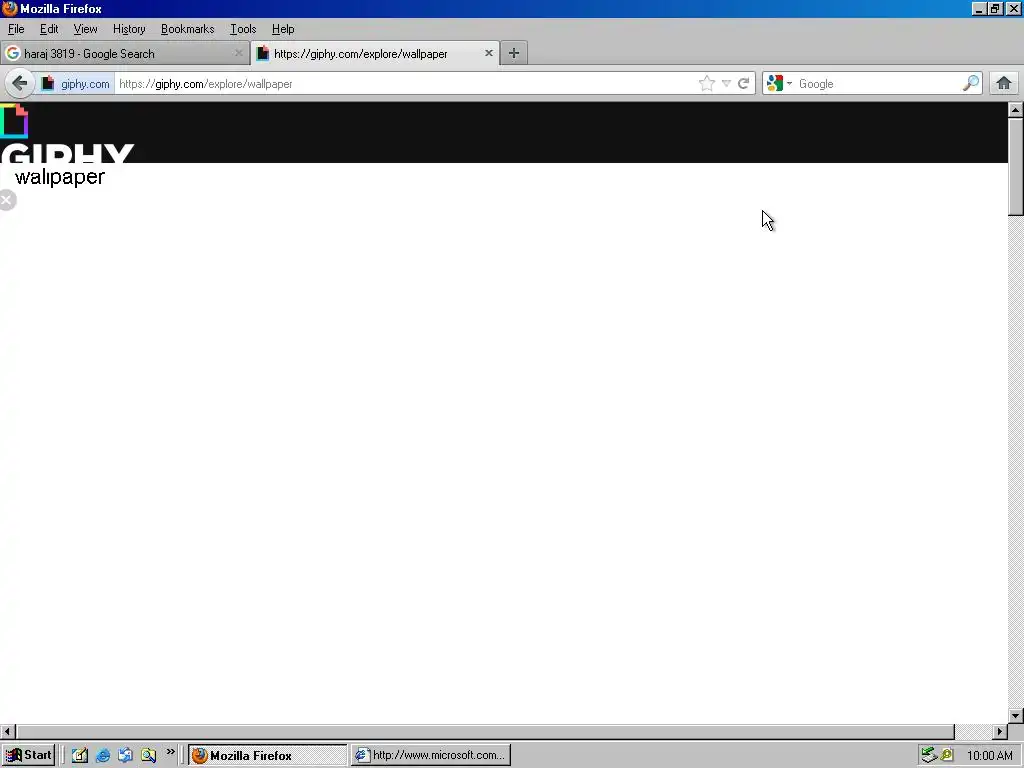Go to the Home page

point(1004,84)
